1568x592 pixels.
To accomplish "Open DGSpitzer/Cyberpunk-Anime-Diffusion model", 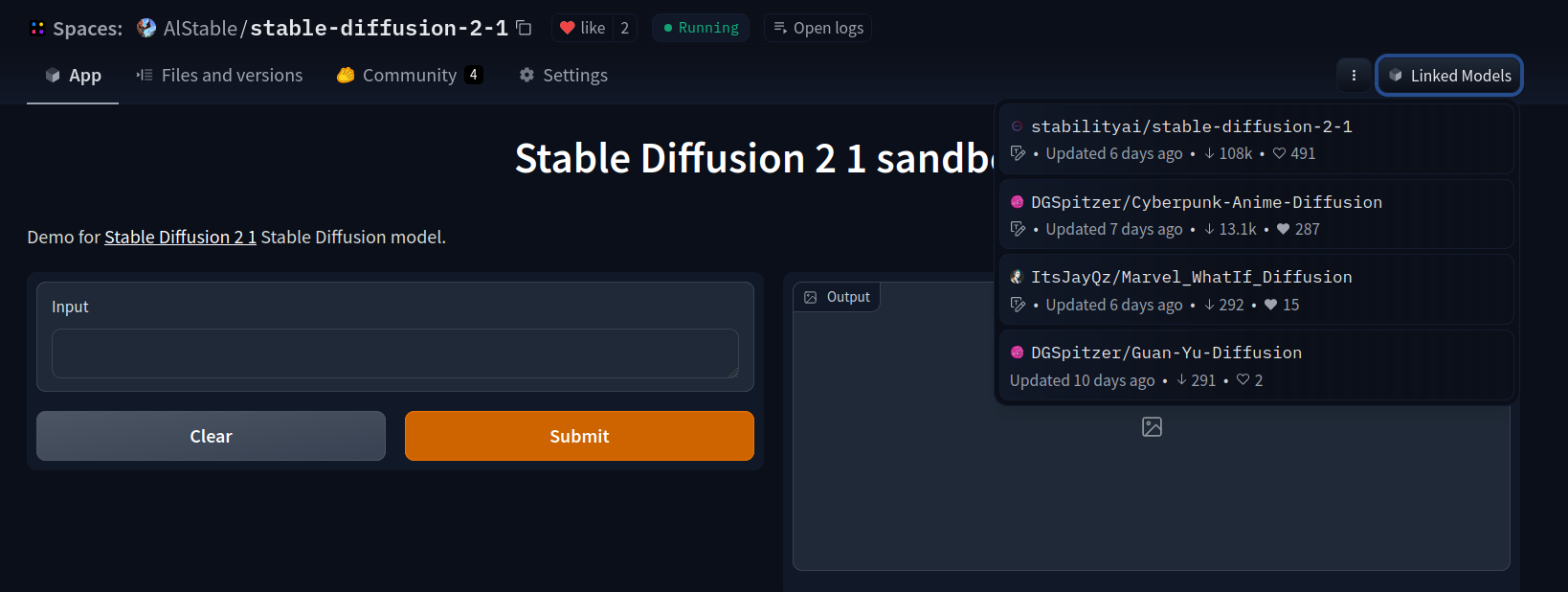I will pos(1206,202).
